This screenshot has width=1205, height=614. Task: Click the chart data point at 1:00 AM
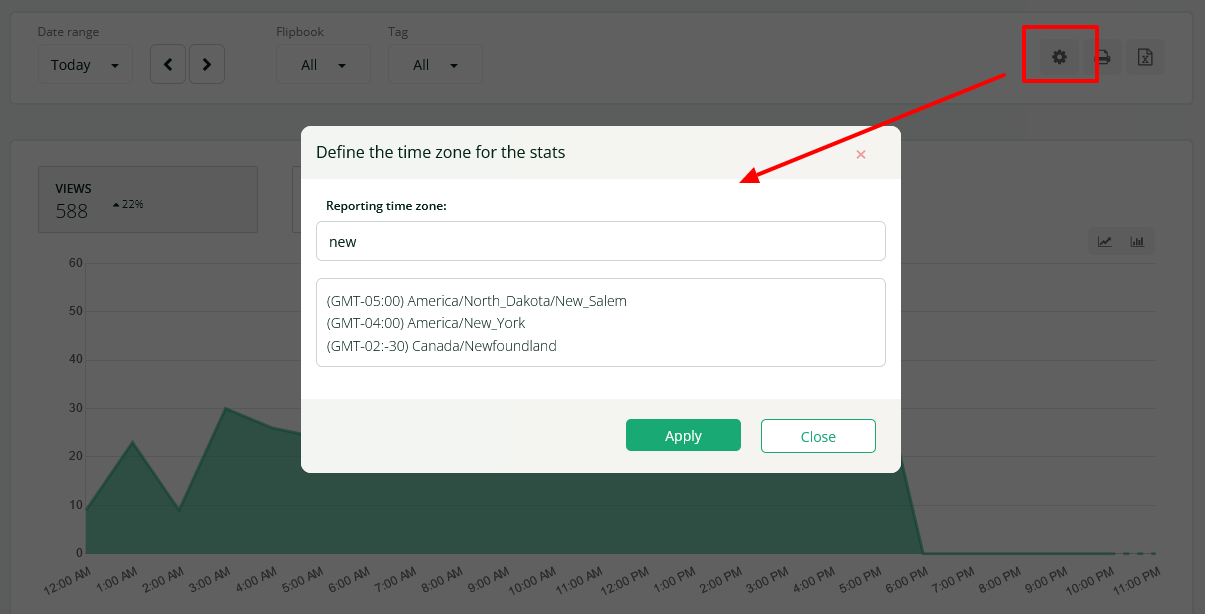click(133, 442)
